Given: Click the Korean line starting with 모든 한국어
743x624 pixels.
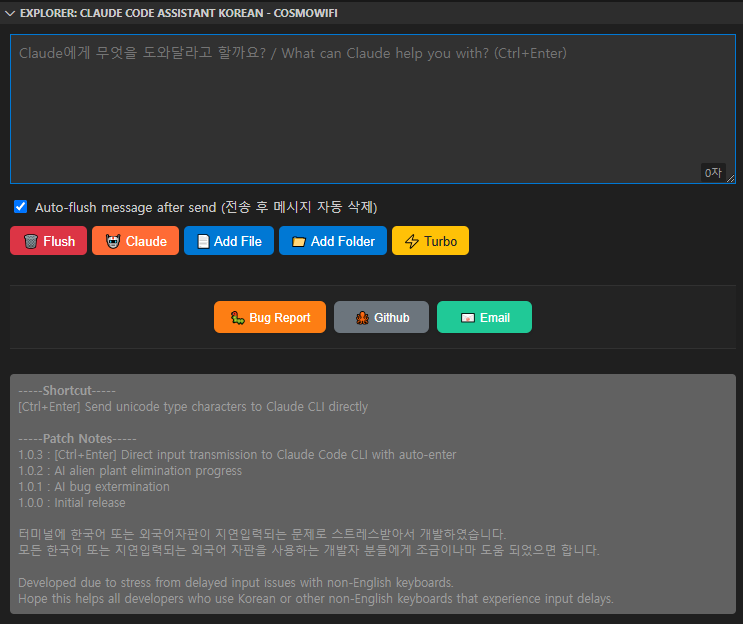Looking at the screenshot, I should tap(308, 550).
